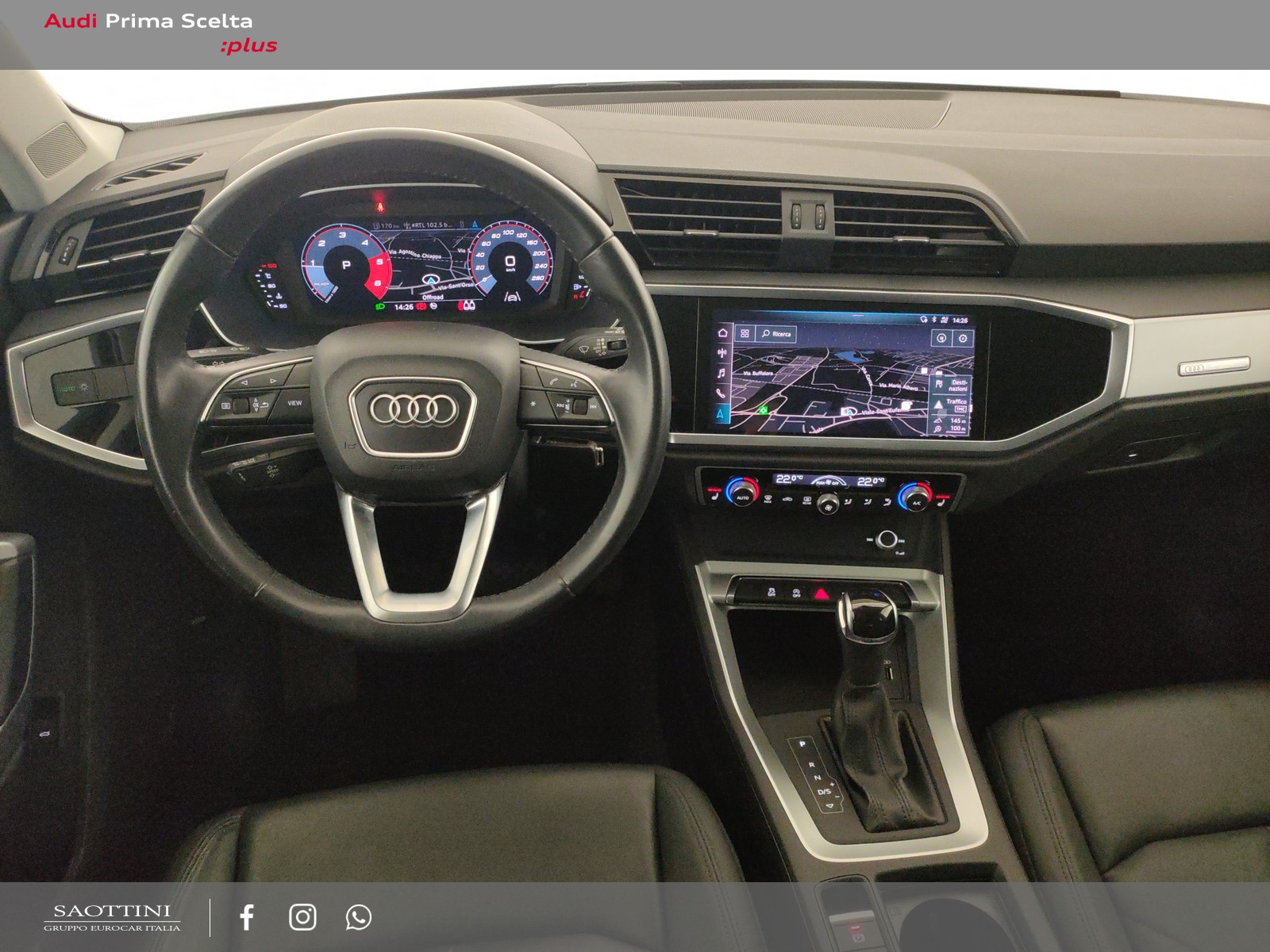The image size is (1270, 952).
Task: Click the steering wheel back arrow button
Action: [x=264, y=405]
